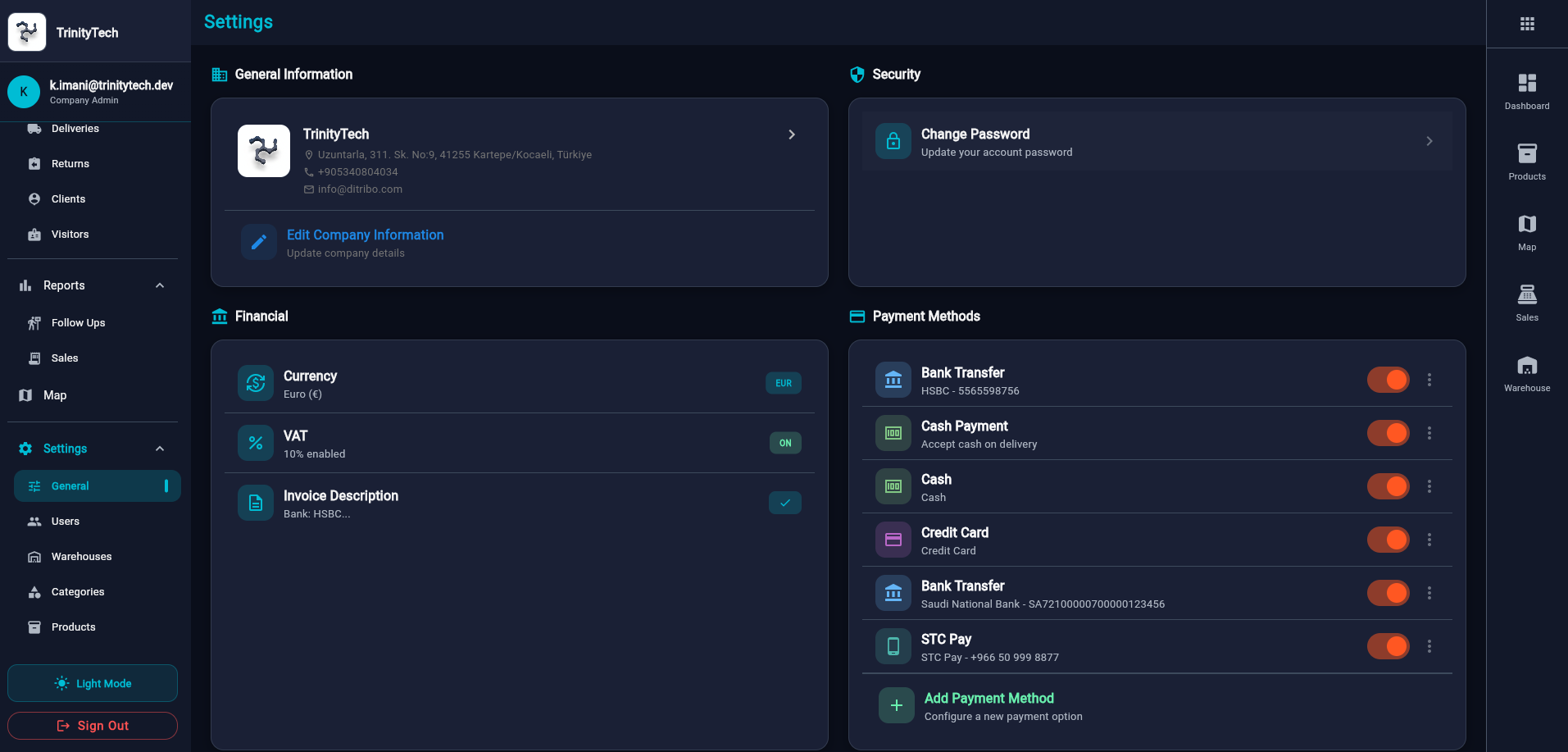Select Deliveries in the left sidebar
The height and width of the screenshot is (752, 1568).
pyautogui.click(x=75, y=128)
